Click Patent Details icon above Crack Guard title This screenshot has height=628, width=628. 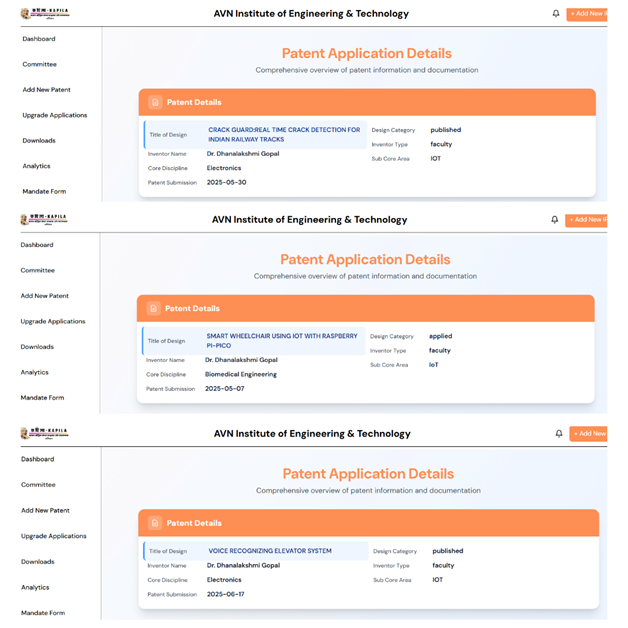155,102
